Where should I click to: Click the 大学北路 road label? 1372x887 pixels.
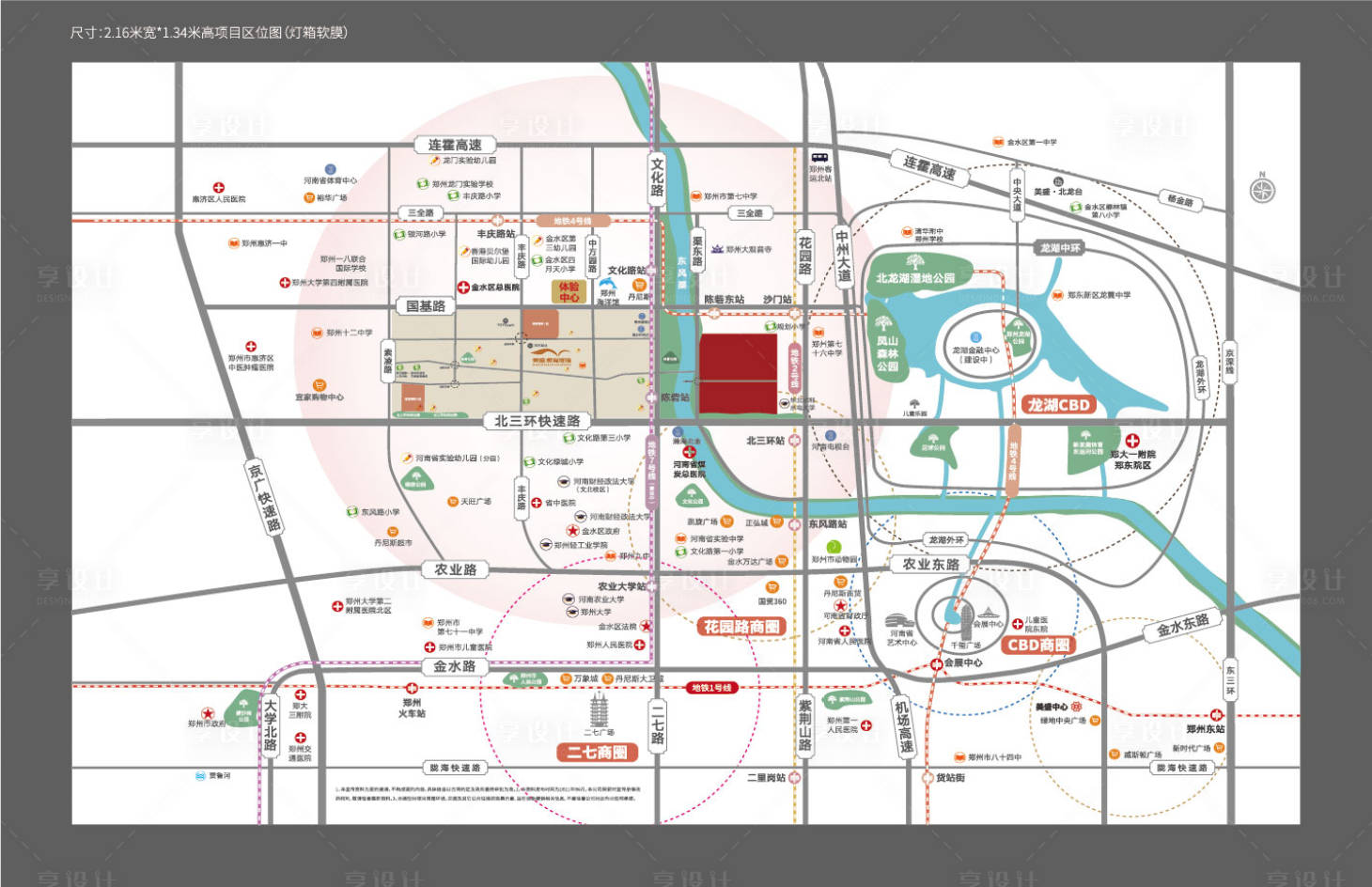pos(271,724)
